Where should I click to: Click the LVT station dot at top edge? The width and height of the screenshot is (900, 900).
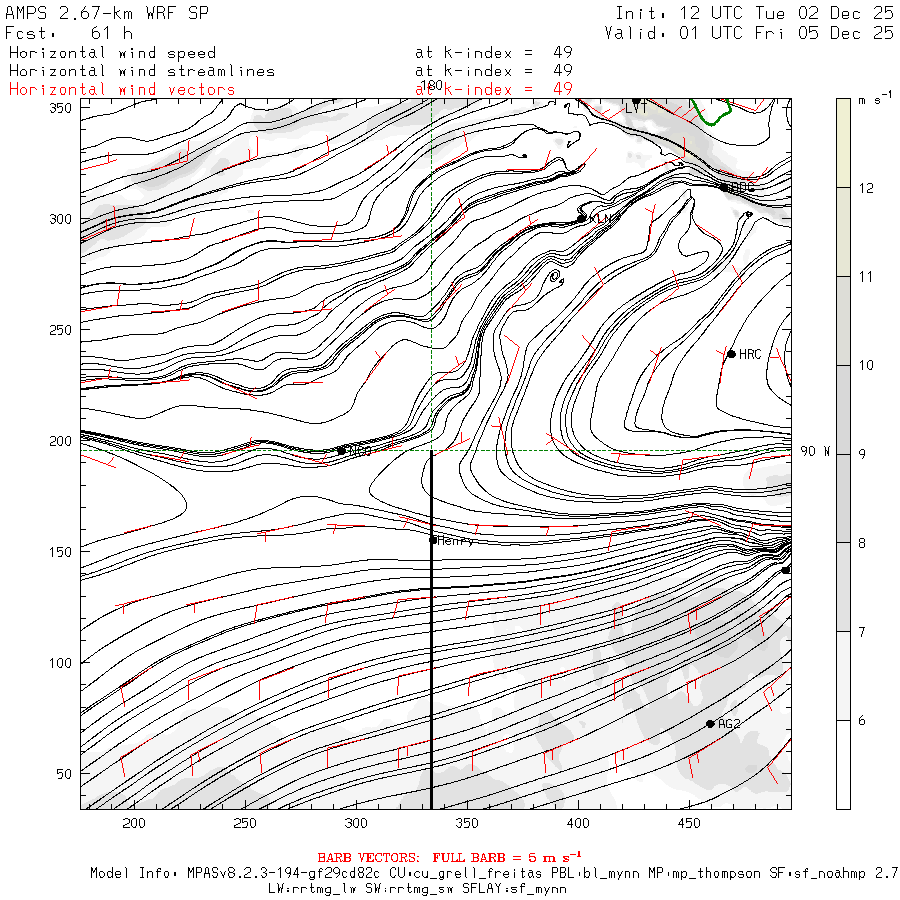(636, 101)
